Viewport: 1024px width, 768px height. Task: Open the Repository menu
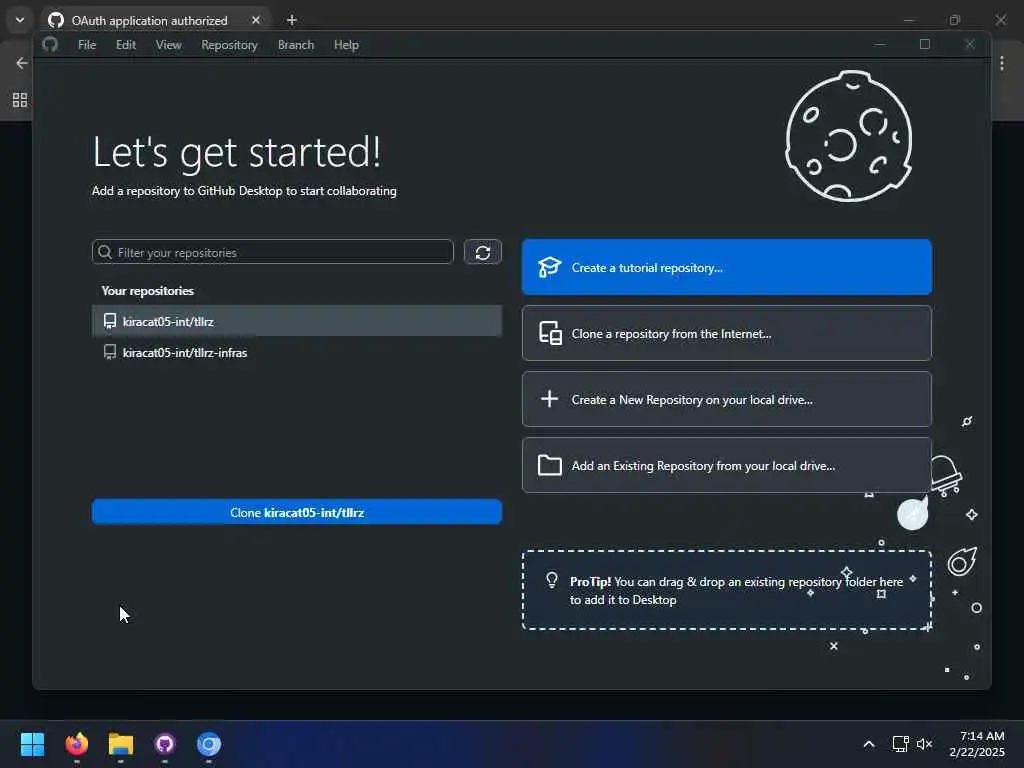pos(229,45)
